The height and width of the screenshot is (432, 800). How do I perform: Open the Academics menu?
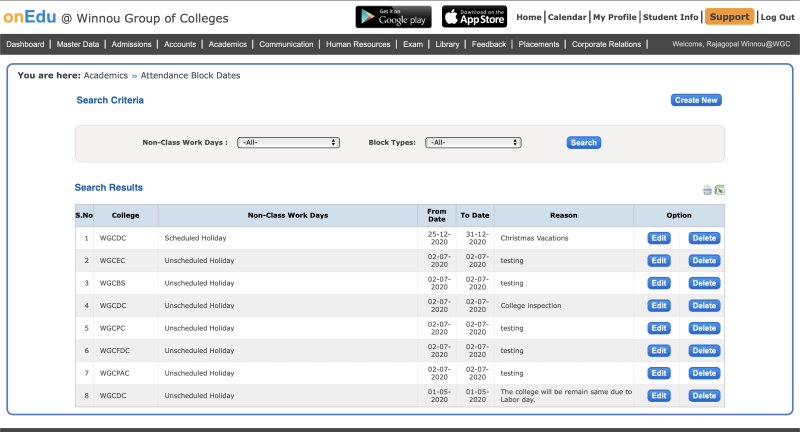click(x=228, y=44)
